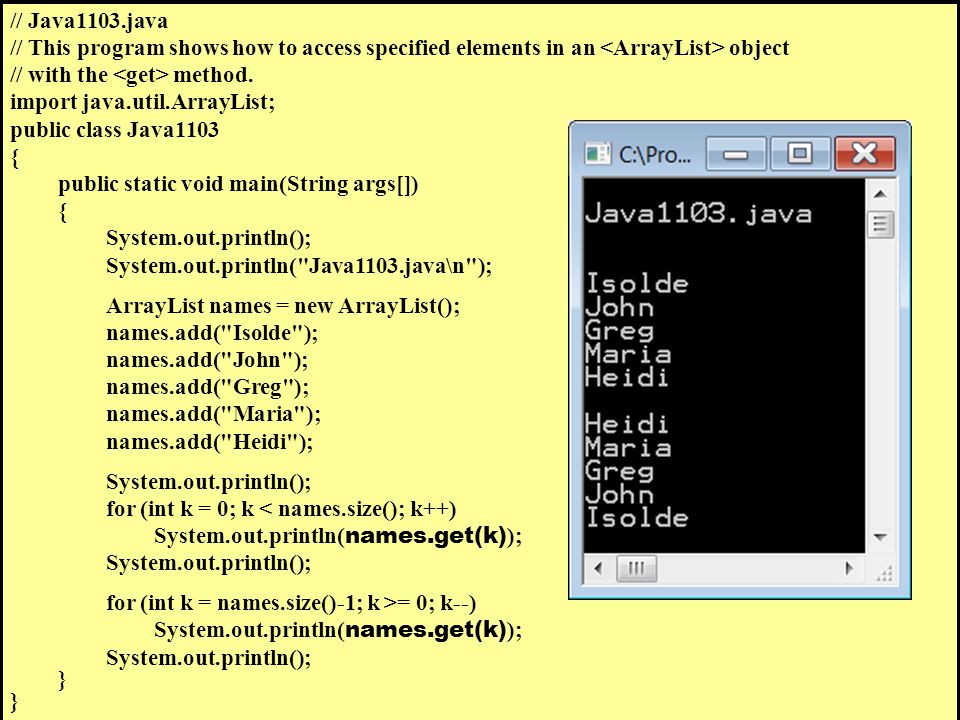Click the "C:\Pro..." window title text
This screenshot has width=960, height=720.
[x=654, y=155]
